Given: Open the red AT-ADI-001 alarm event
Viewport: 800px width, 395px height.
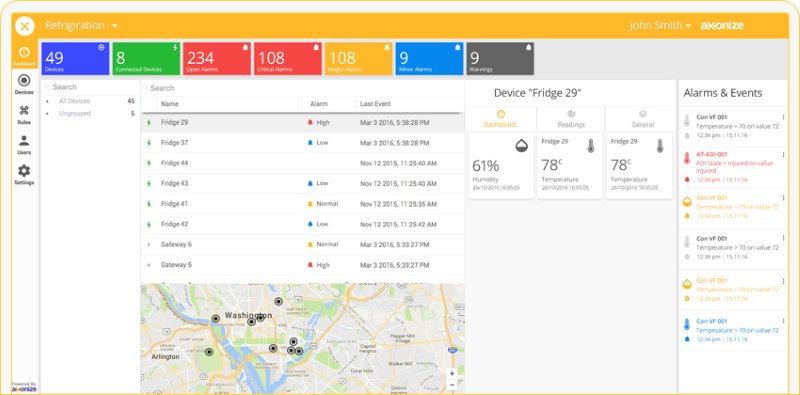Looking at the screenshot, I should point(733,167).
